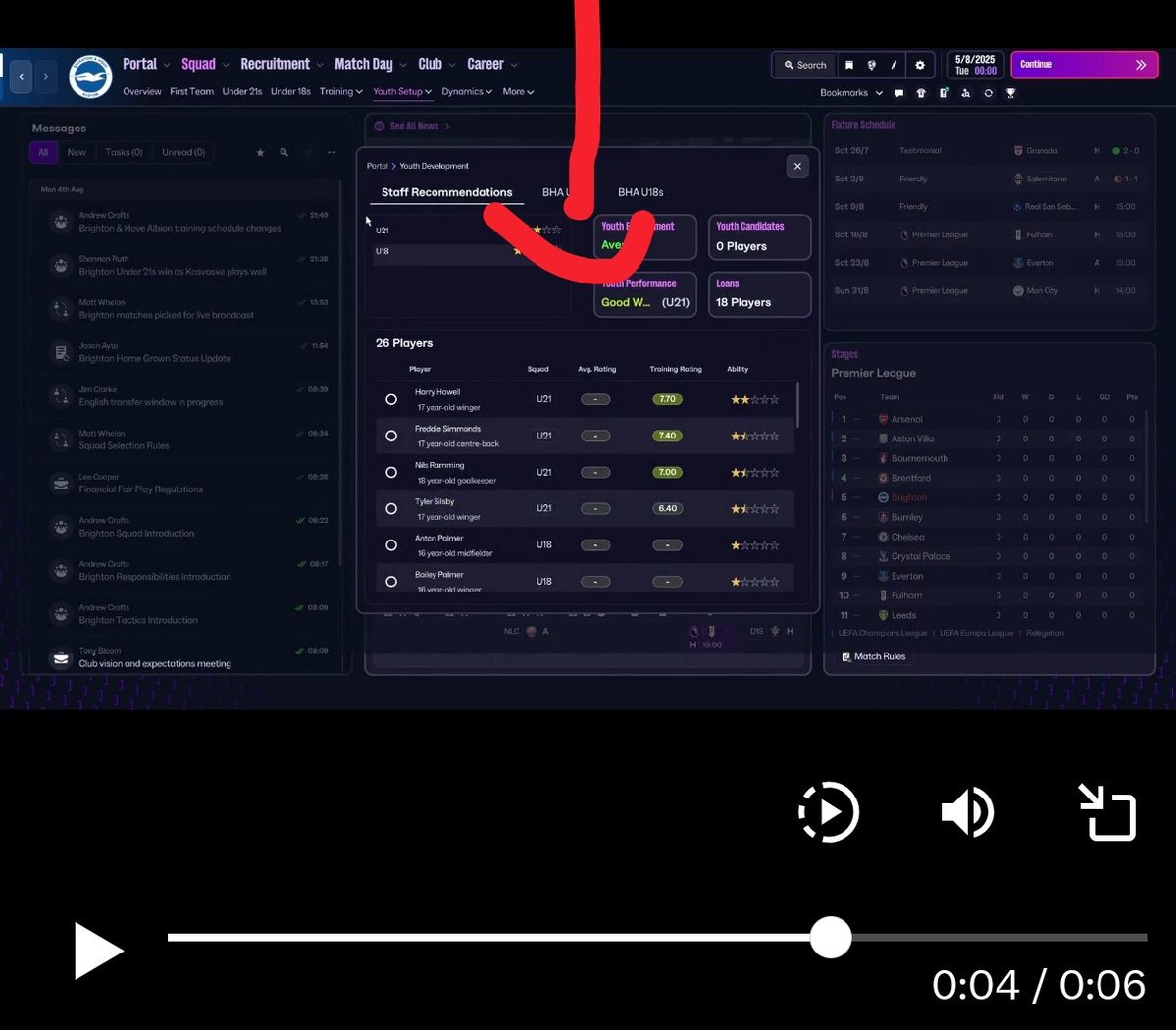Select Anton Palmer's radio button
This screenshot has width=1176, height=1030.
pyautogui.click(x=390, y=545)
